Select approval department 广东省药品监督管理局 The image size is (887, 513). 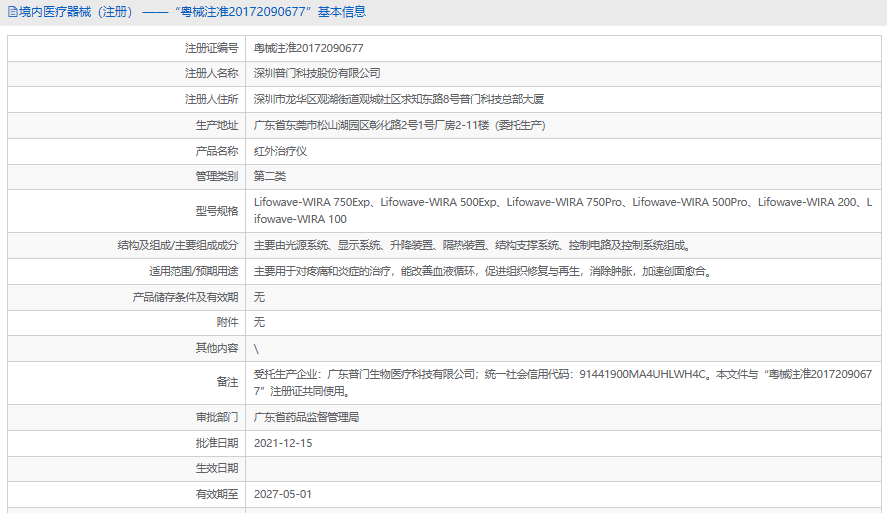306,417
